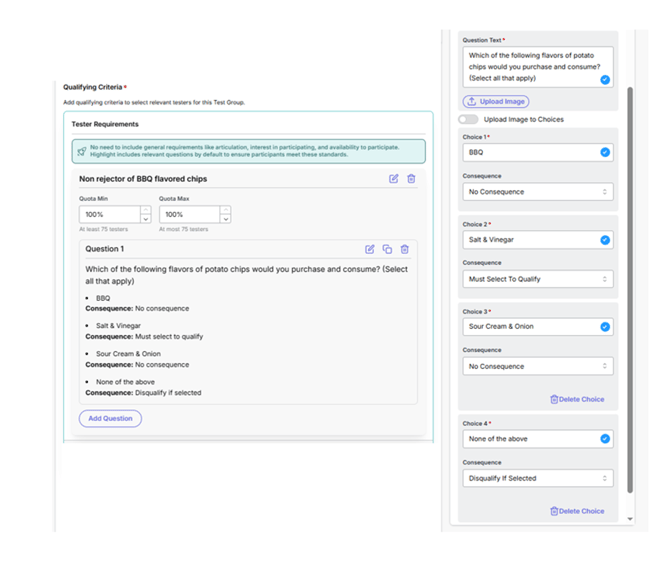Click the blue checkmark in BBQ field

[x=604, y=153]
